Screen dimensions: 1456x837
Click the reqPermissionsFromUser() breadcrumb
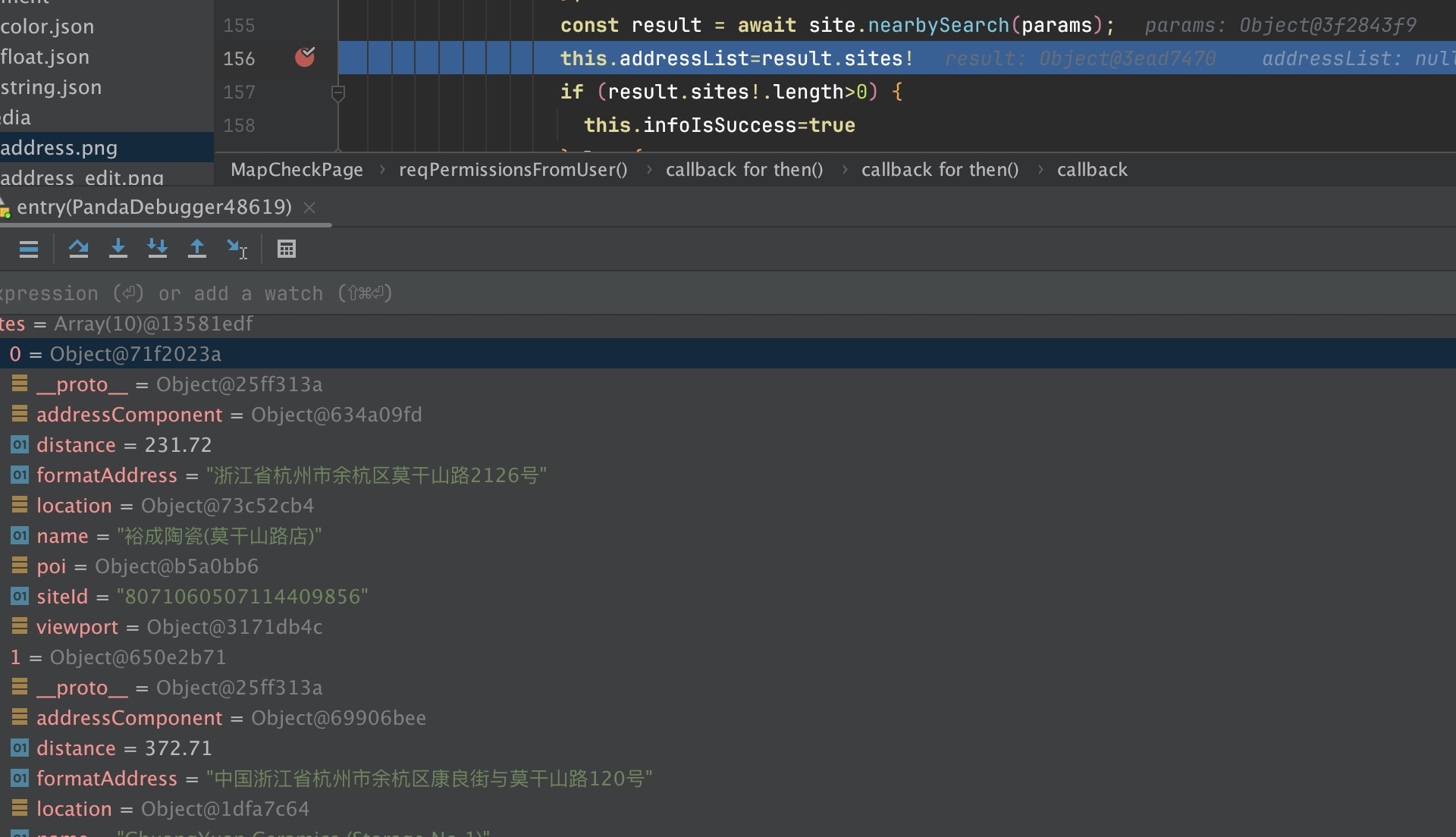pyautogui.click(x=513, y=170)
